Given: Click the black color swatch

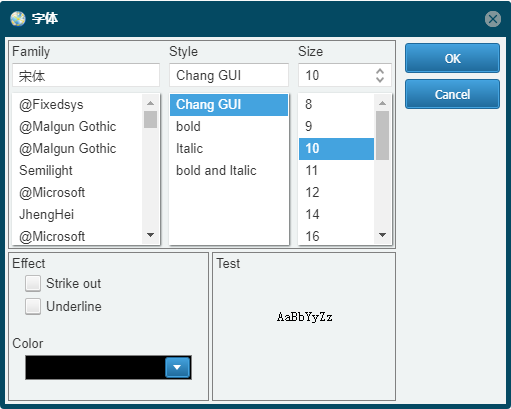Looking at the screenshot, I should 95,367.
